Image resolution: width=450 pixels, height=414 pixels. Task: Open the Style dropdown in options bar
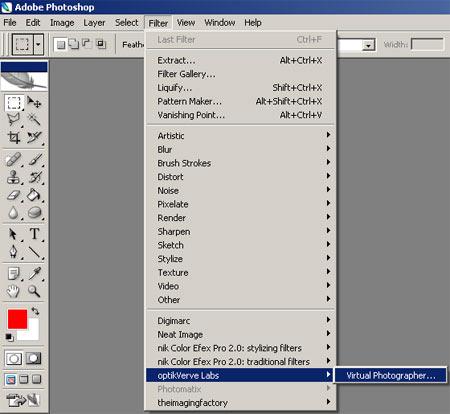tap(368, 45)
